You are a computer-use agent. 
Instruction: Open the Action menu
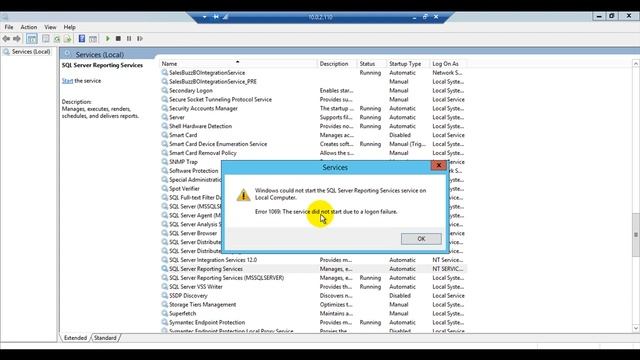(29, 27)
